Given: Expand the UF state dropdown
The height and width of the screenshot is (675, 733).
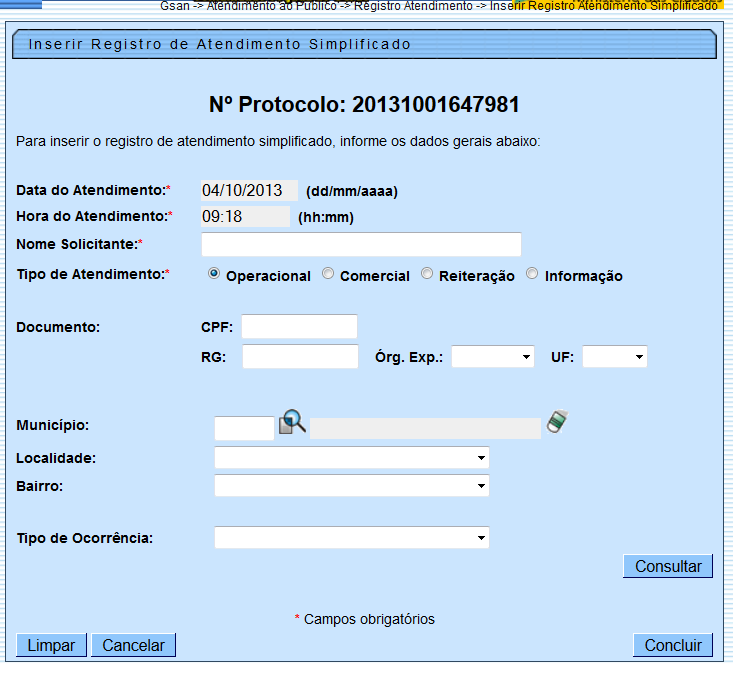Looking at the screenshot, I should coord(614,357).
